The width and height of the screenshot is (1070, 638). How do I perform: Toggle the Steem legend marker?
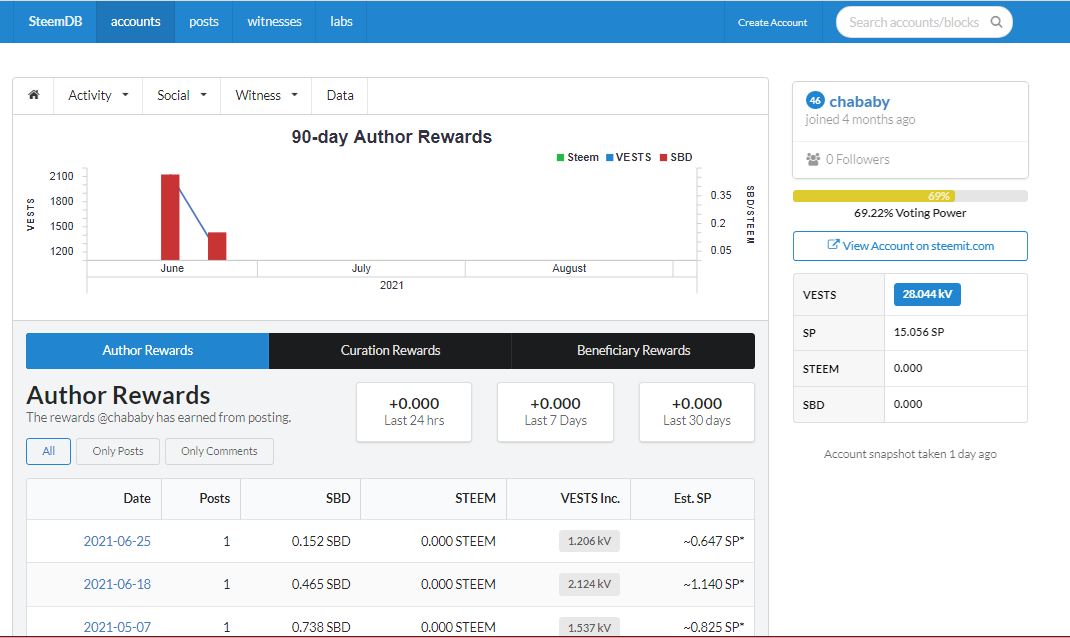tap(560, 158)
